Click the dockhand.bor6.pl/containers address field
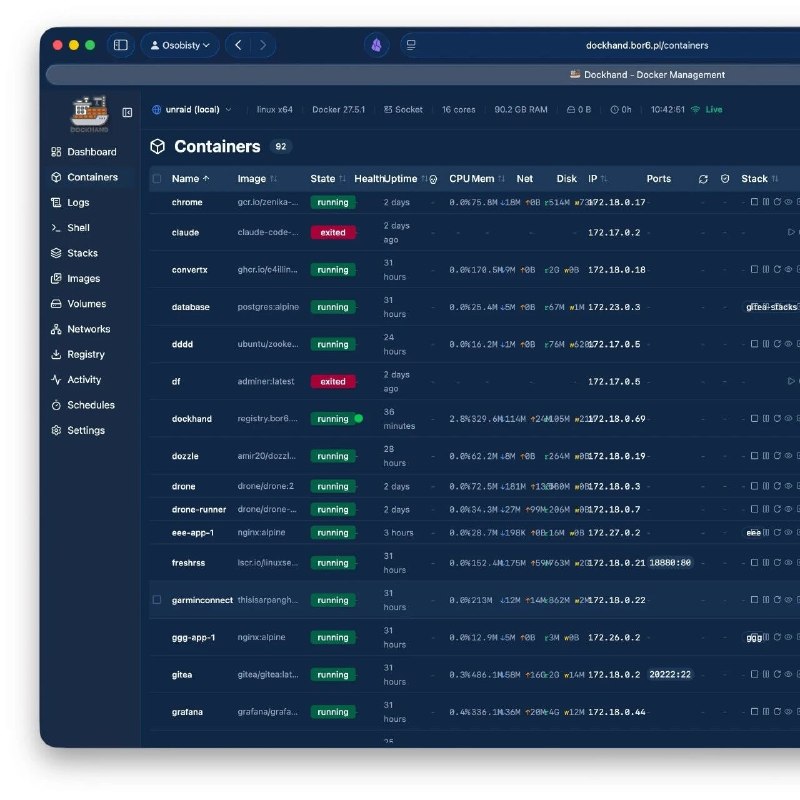This screenshot has height=800, width=800. pyautogui.click(x=647, y=45)
